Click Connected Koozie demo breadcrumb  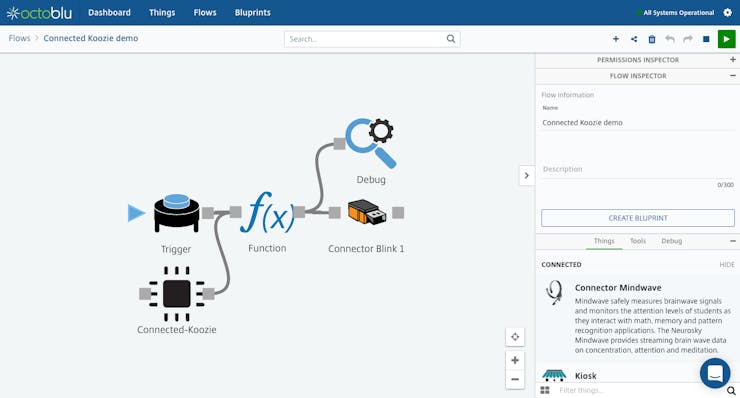[91, 38]
